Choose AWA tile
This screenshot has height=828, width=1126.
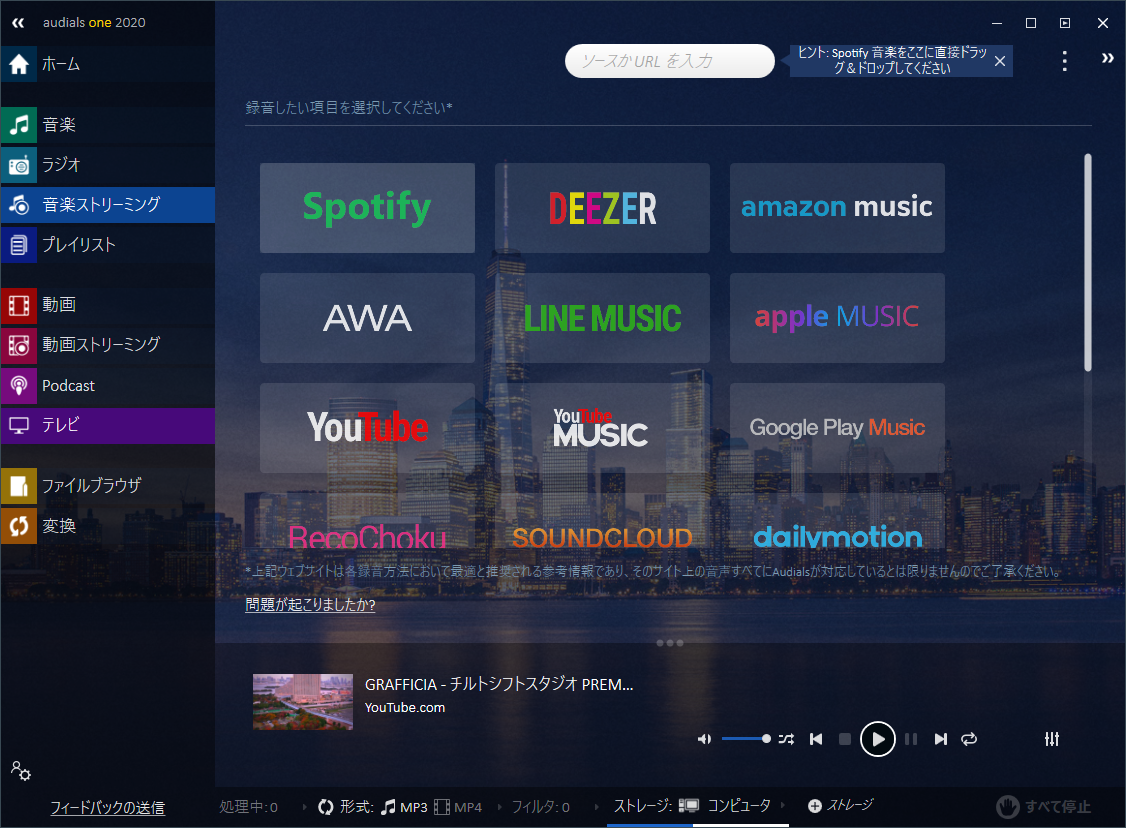(367, 317)
